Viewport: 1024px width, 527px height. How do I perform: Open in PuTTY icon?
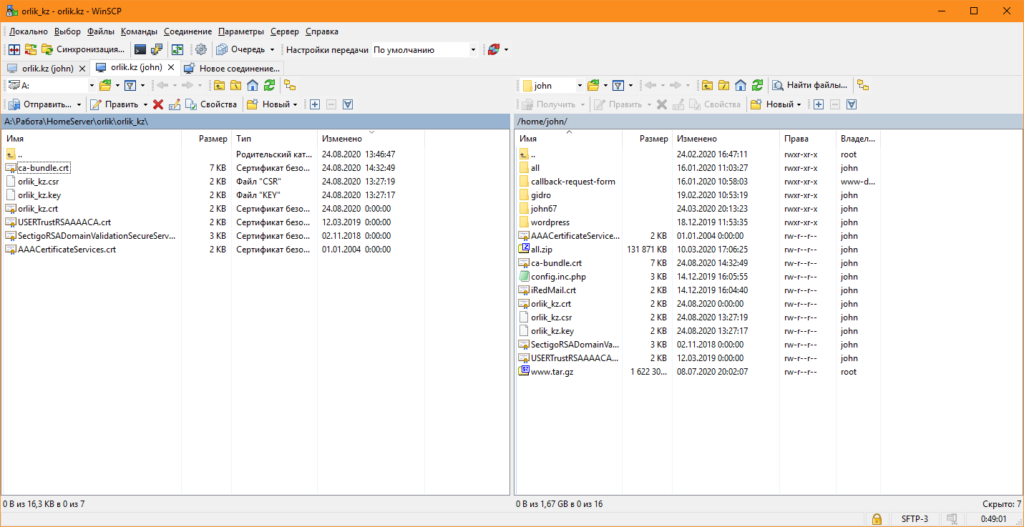[157, 49]
